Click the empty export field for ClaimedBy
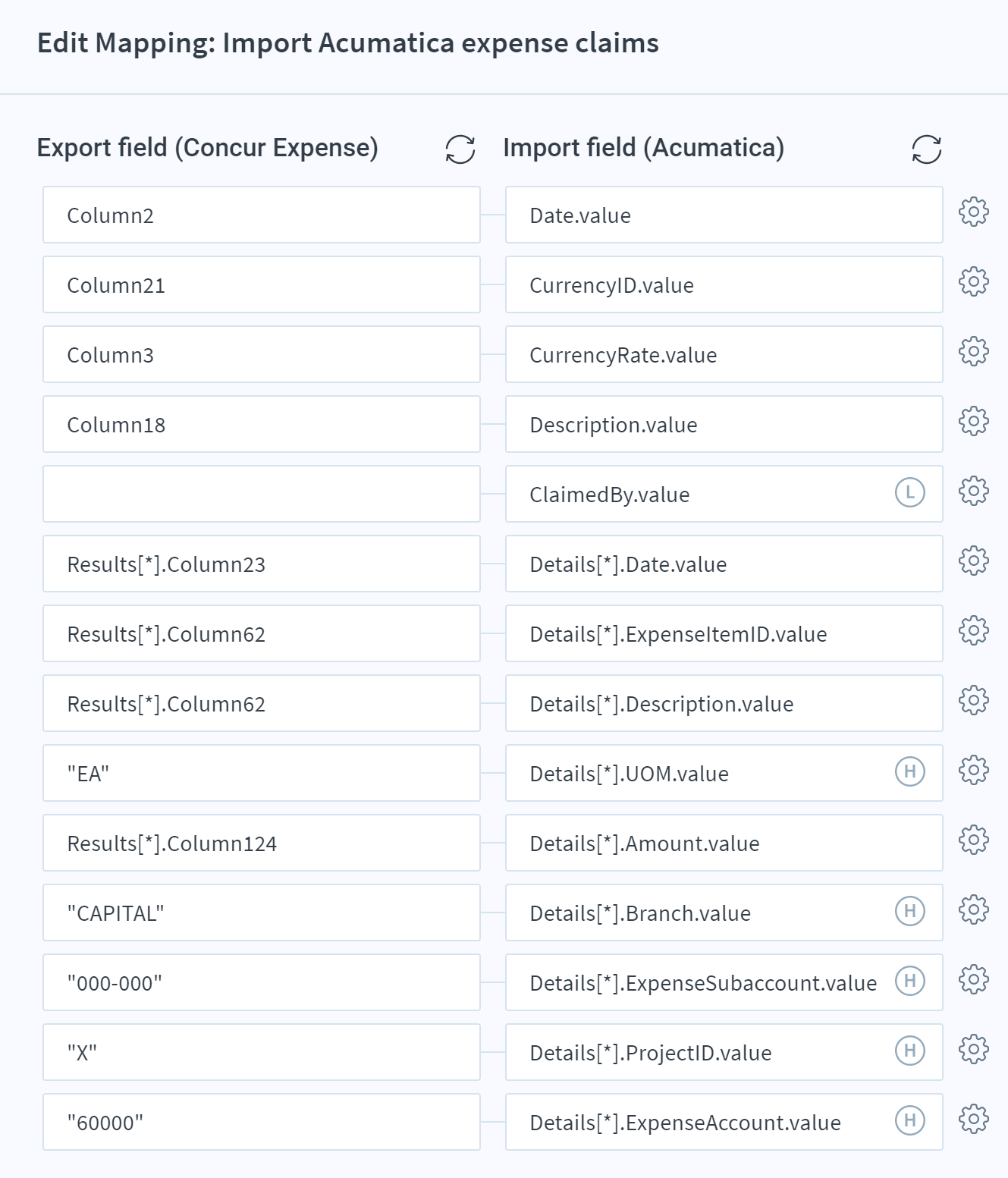Screen dimensions: 1008x1178 point(262,494)
